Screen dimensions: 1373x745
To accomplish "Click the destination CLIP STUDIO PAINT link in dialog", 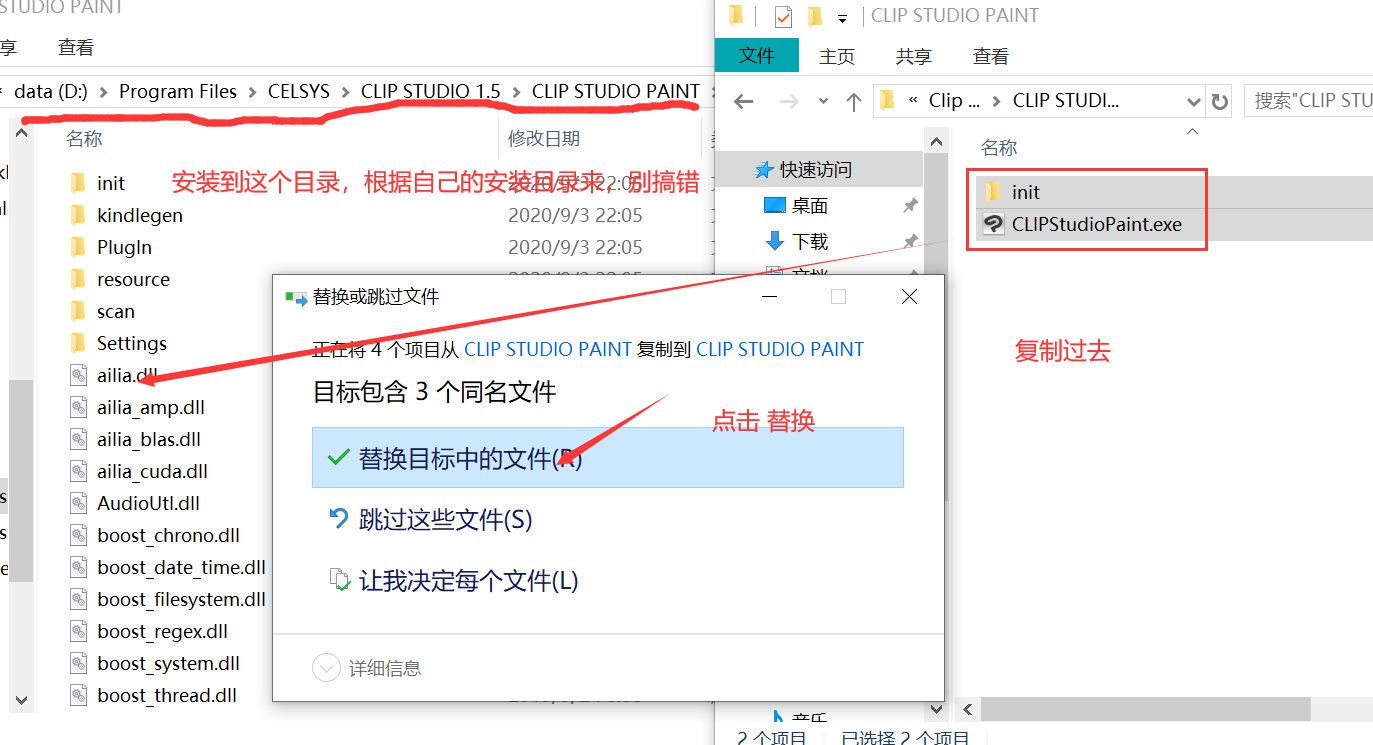I will pos(780,349).
